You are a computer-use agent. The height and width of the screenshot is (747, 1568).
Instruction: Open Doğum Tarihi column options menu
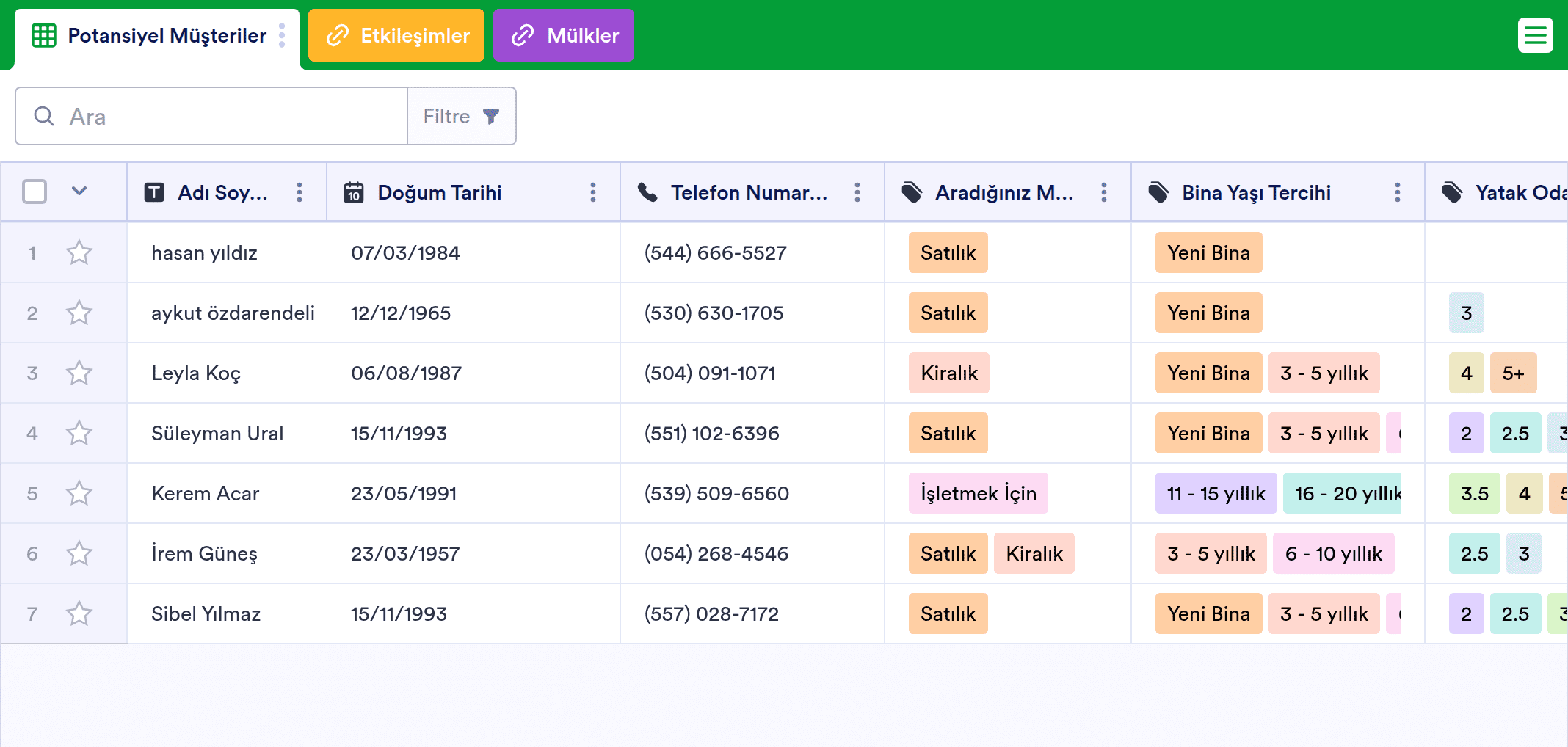[x=593, y=192]
